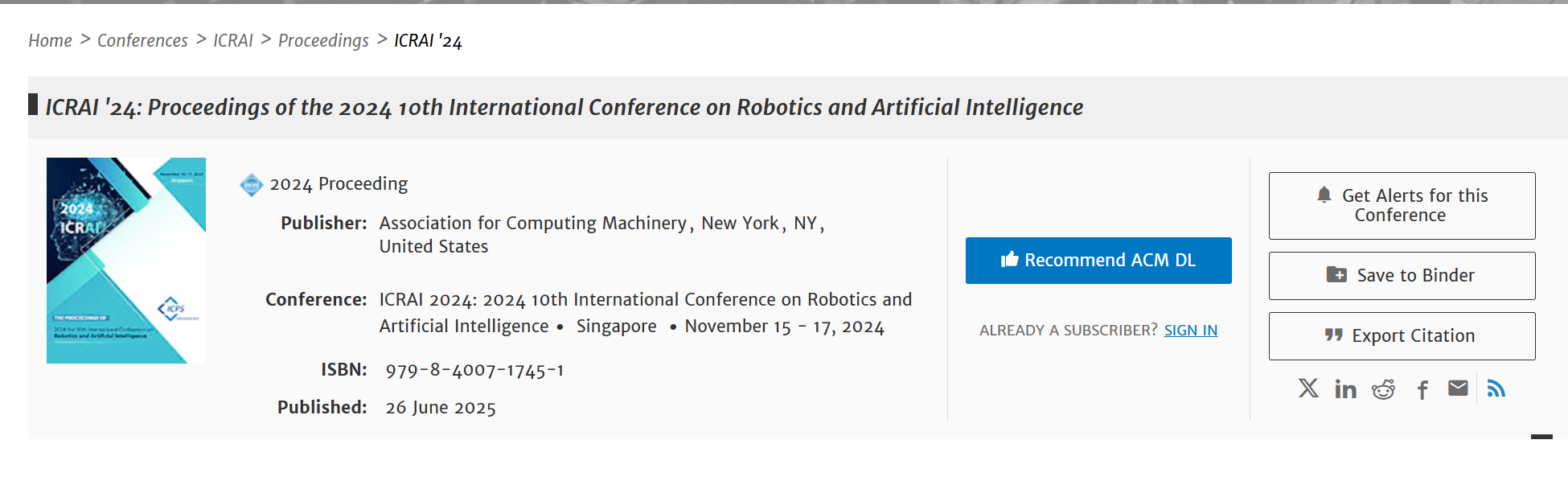The width and height of the screenshot is (1568, 481).
Task: Navigate to the ICRAI breadcrumb link
Action: 232,40
